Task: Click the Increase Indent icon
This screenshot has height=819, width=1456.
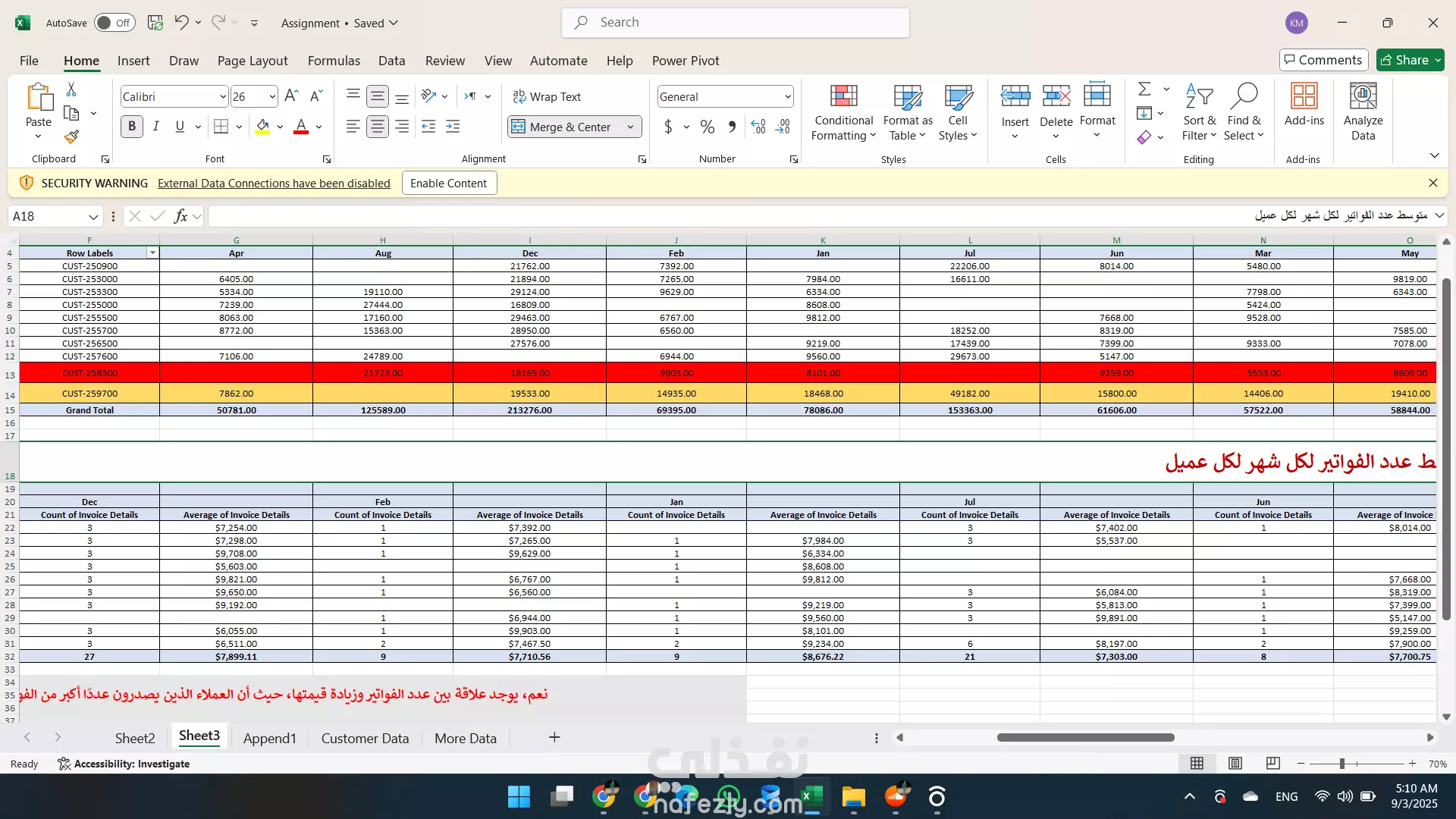Action: click(453, 127)
